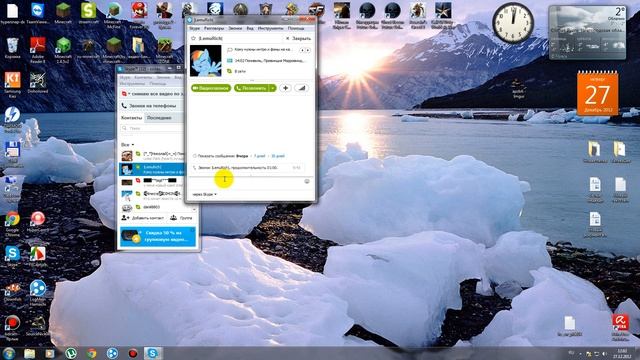Click the Skype icon in the taskbar
640x360 pixels.
point(153,353)
